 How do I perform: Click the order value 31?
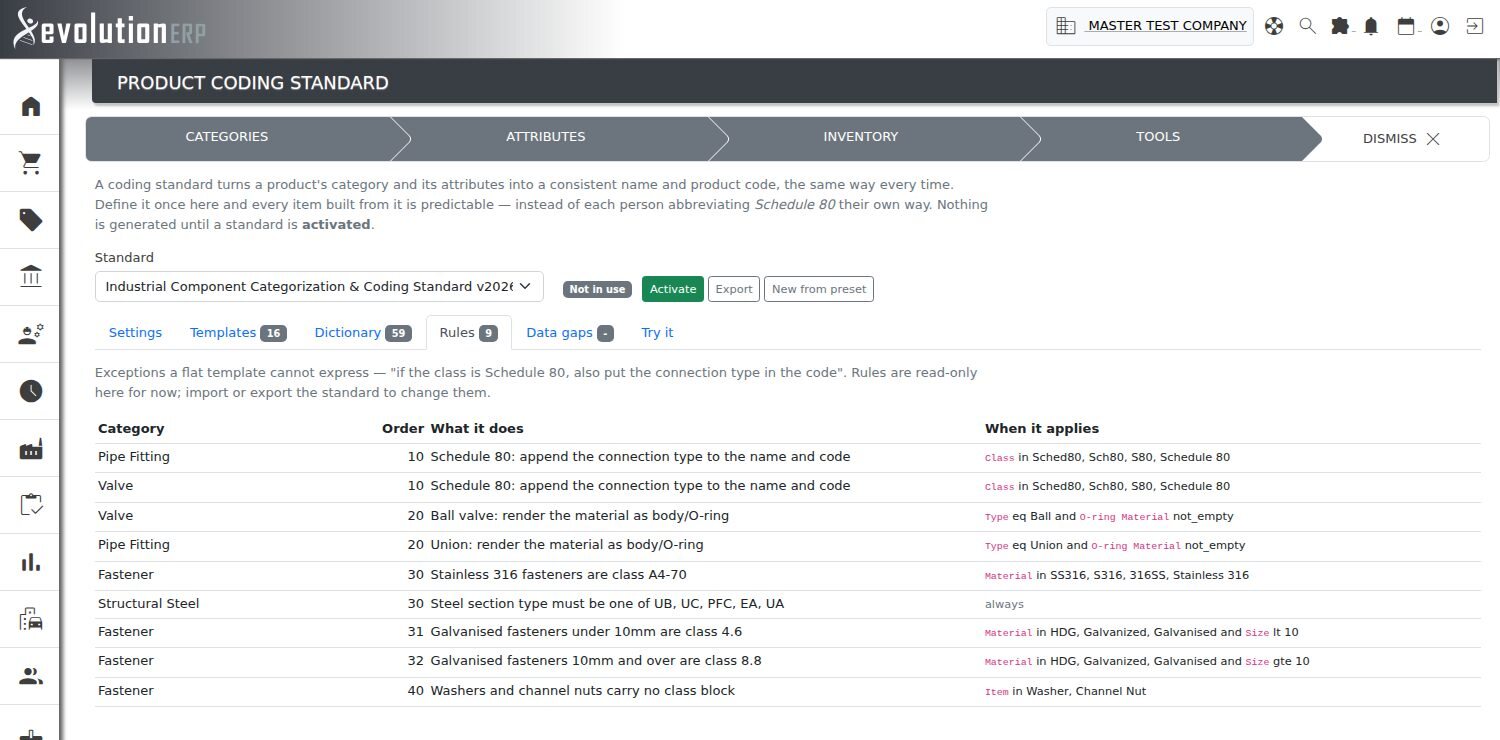tap(415, 632)
